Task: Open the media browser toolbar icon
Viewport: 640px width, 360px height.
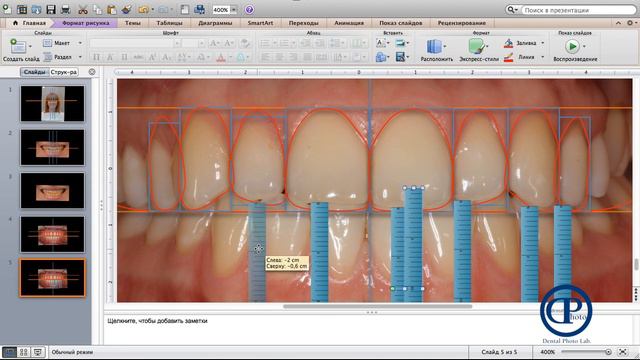Action: [x=200, y=9]
